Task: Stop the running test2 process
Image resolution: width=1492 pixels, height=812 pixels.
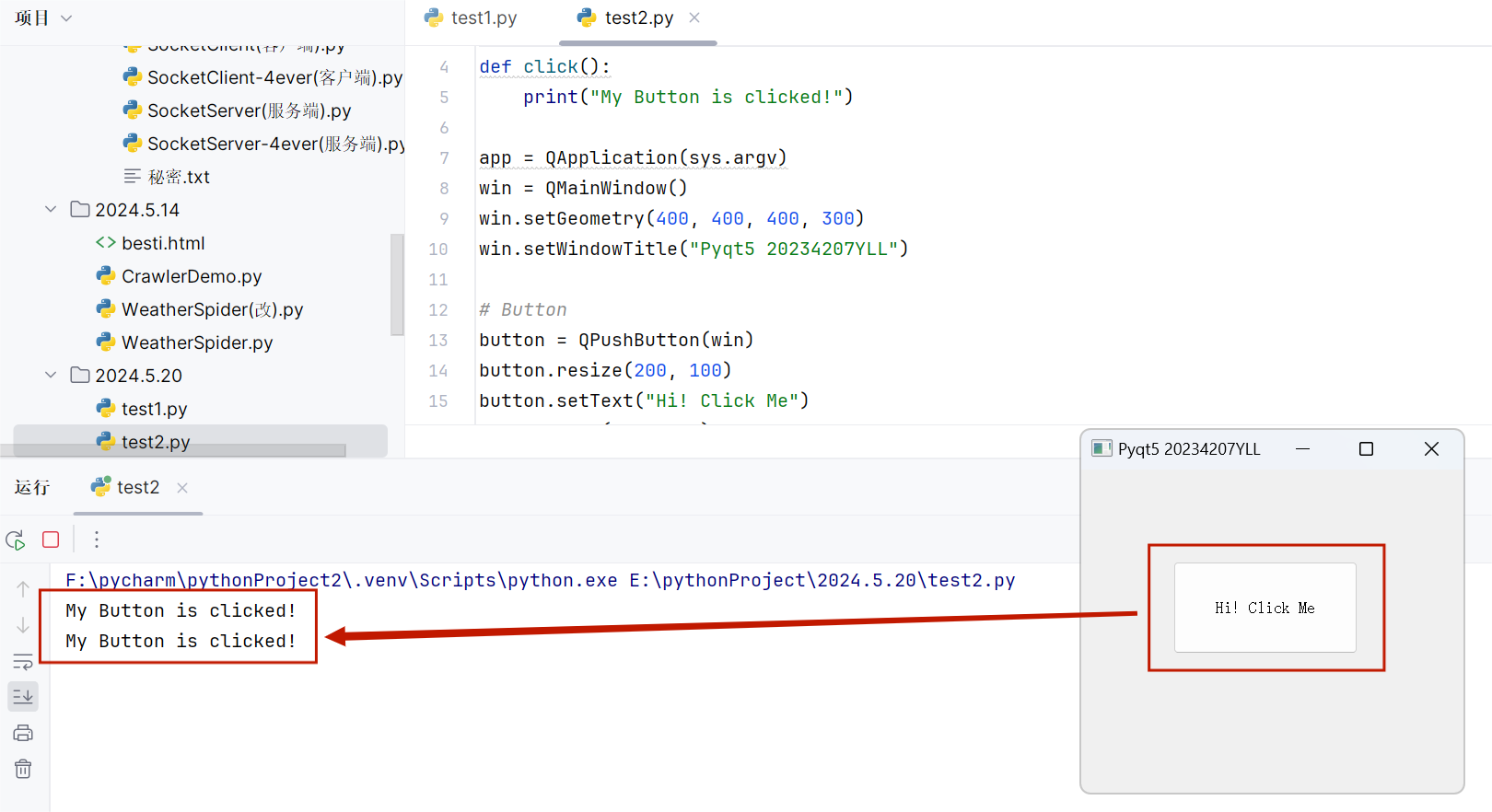Action: (x=51, y=539)
